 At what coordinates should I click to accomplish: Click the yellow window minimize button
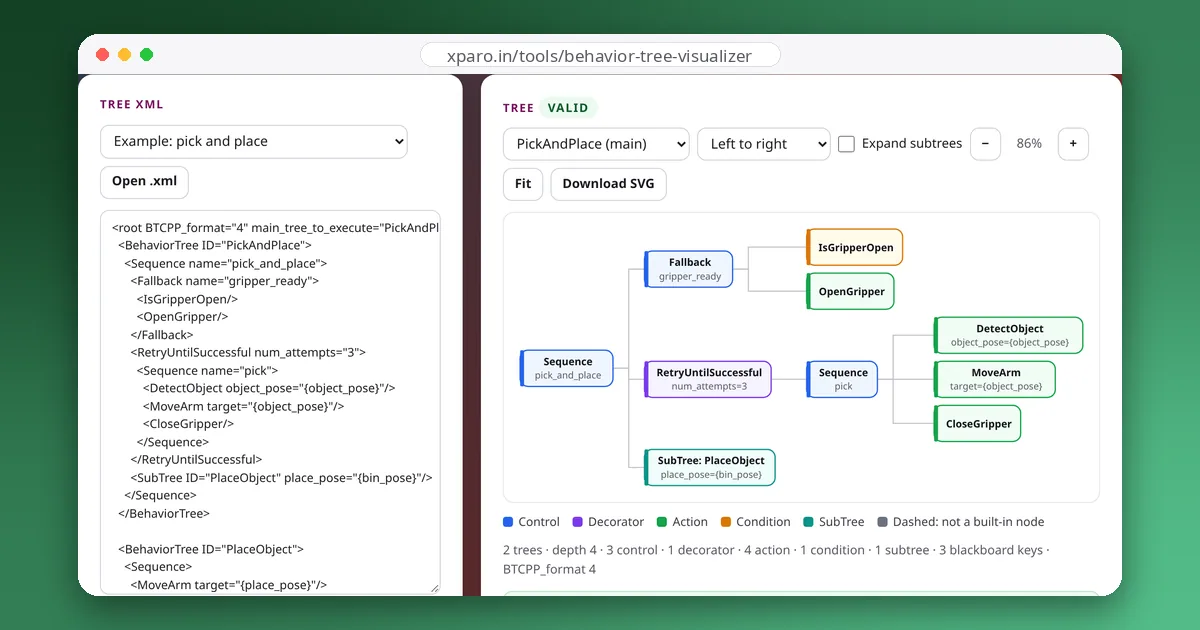click(x=124, y=55)
